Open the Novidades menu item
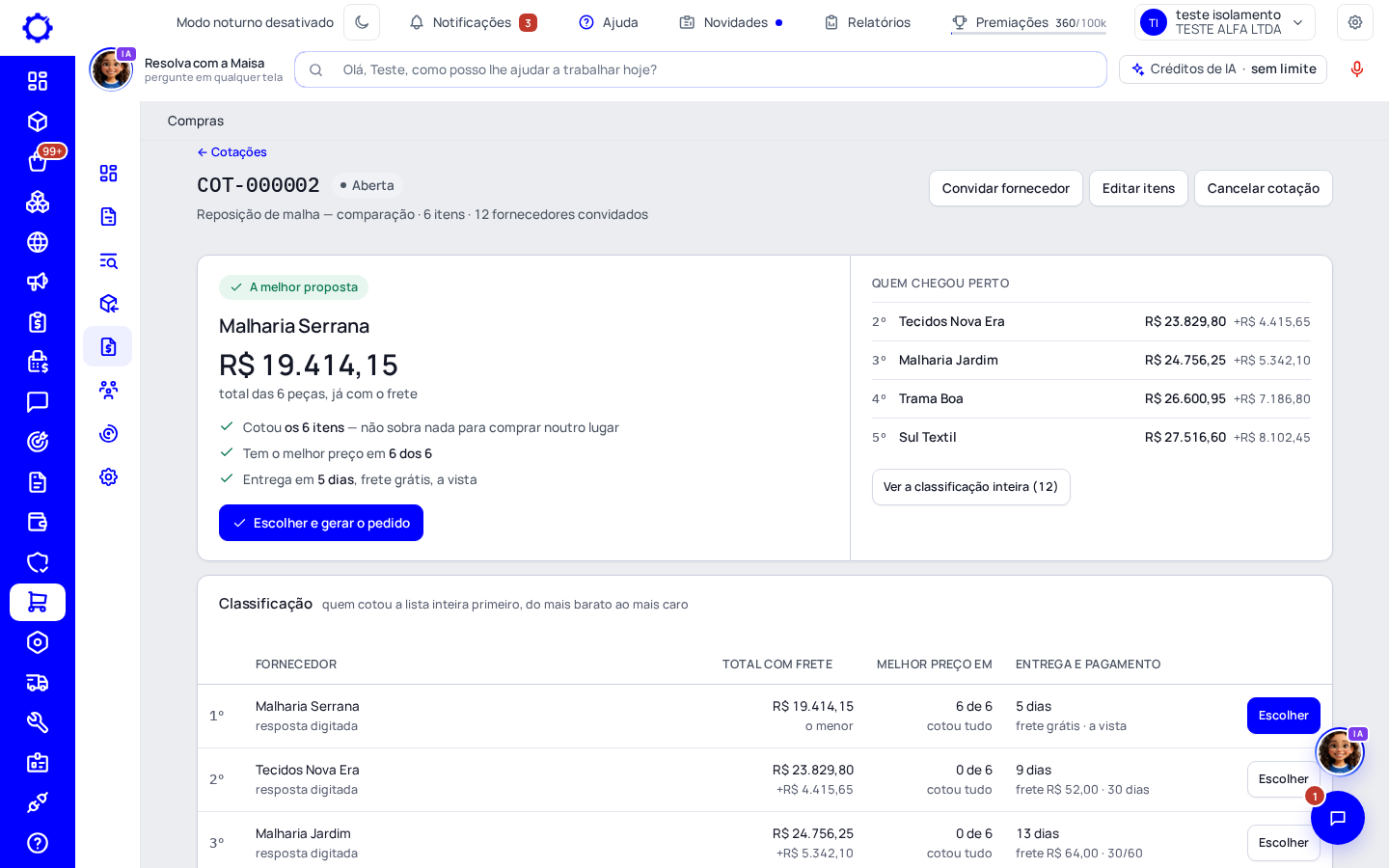 click(x=730, y=22)
